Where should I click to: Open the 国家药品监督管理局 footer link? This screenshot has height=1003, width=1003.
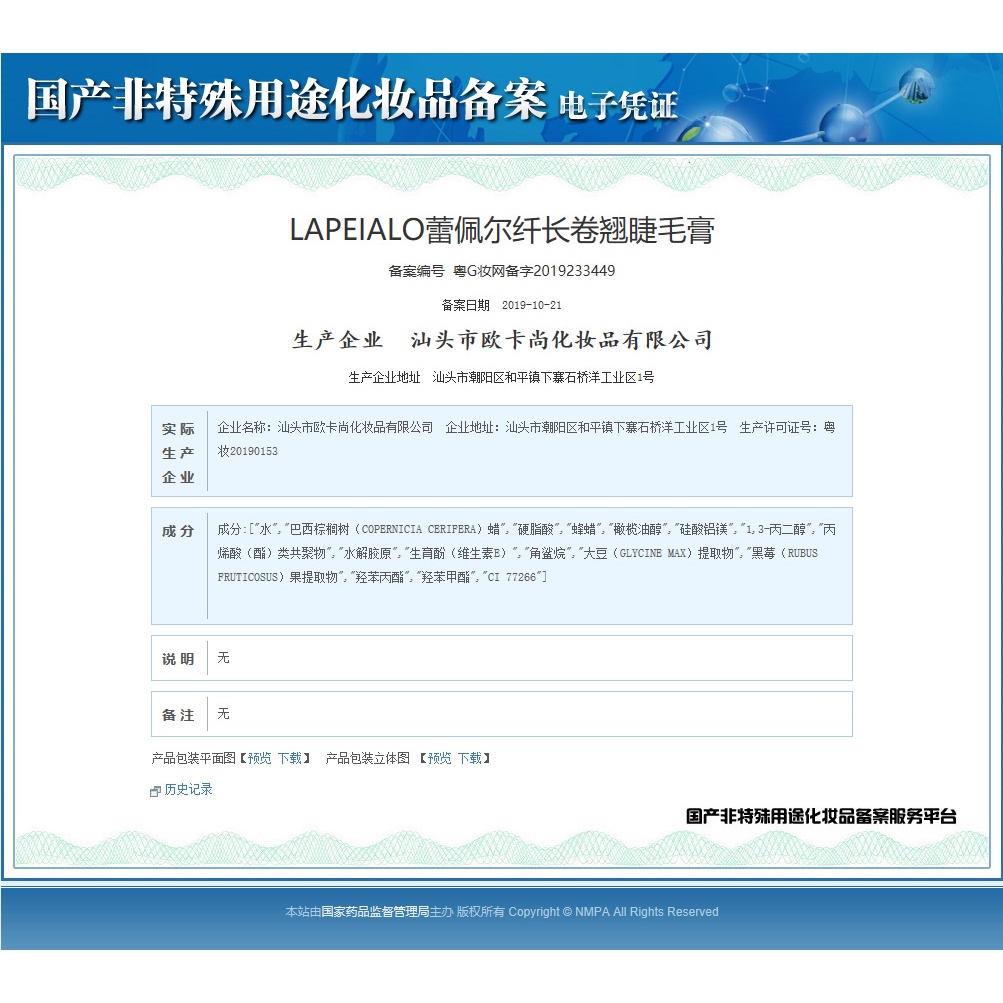click(x=374, y=912)
